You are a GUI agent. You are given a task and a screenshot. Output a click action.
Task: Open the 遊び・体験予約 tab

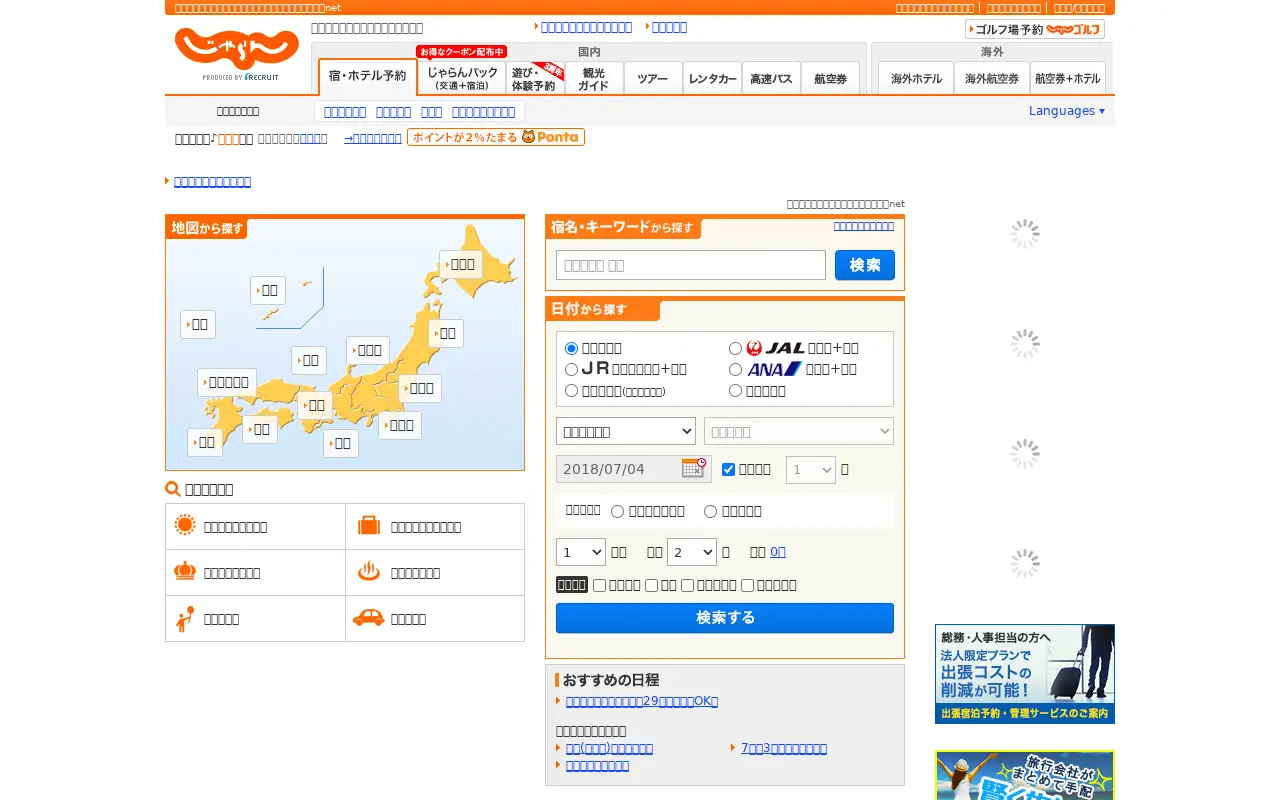point(535,78)
